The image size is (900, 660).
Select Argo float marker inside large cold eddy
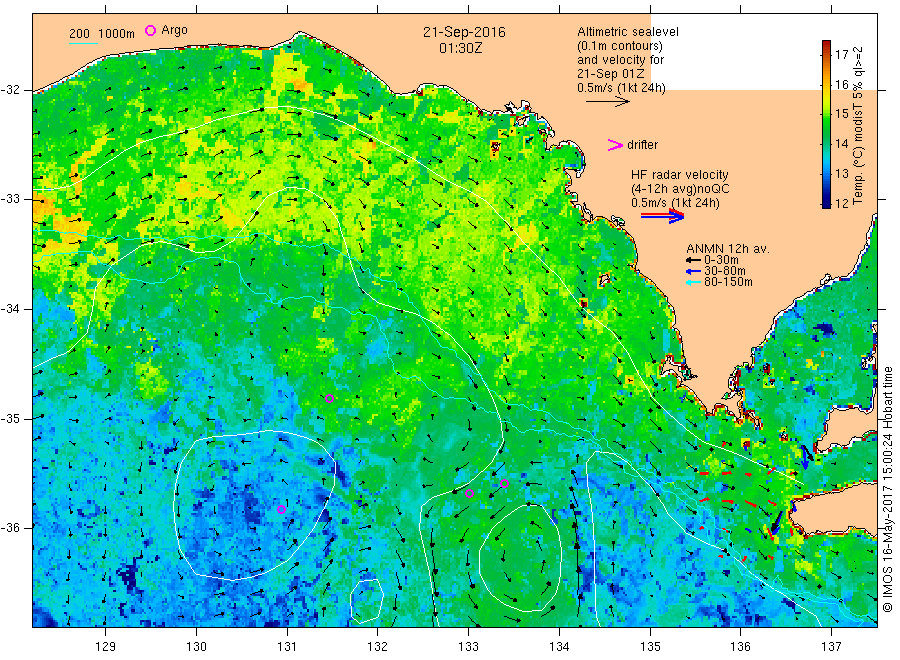(281, 509)
